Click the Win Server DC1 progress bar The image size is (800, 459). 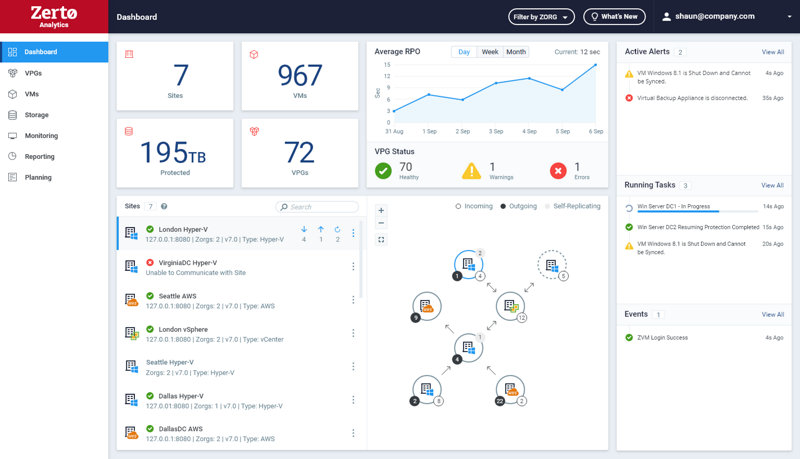click(697, 211)
